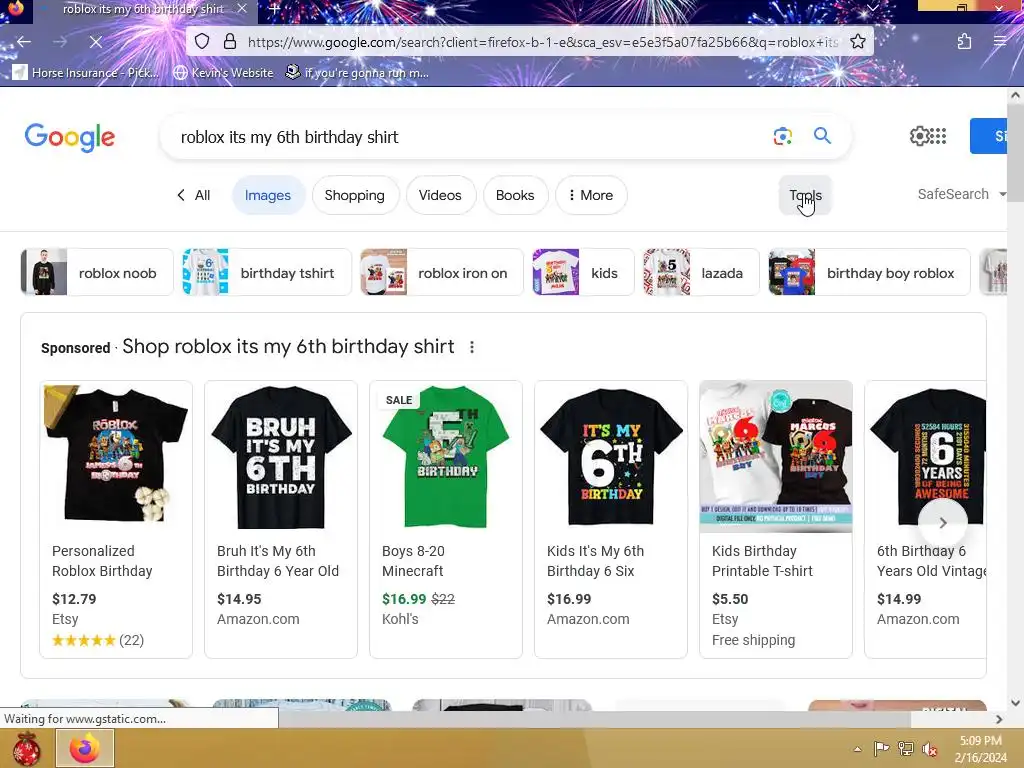
Task: Click the $16.99 Kohl's sale price
Action: (404, 599)
